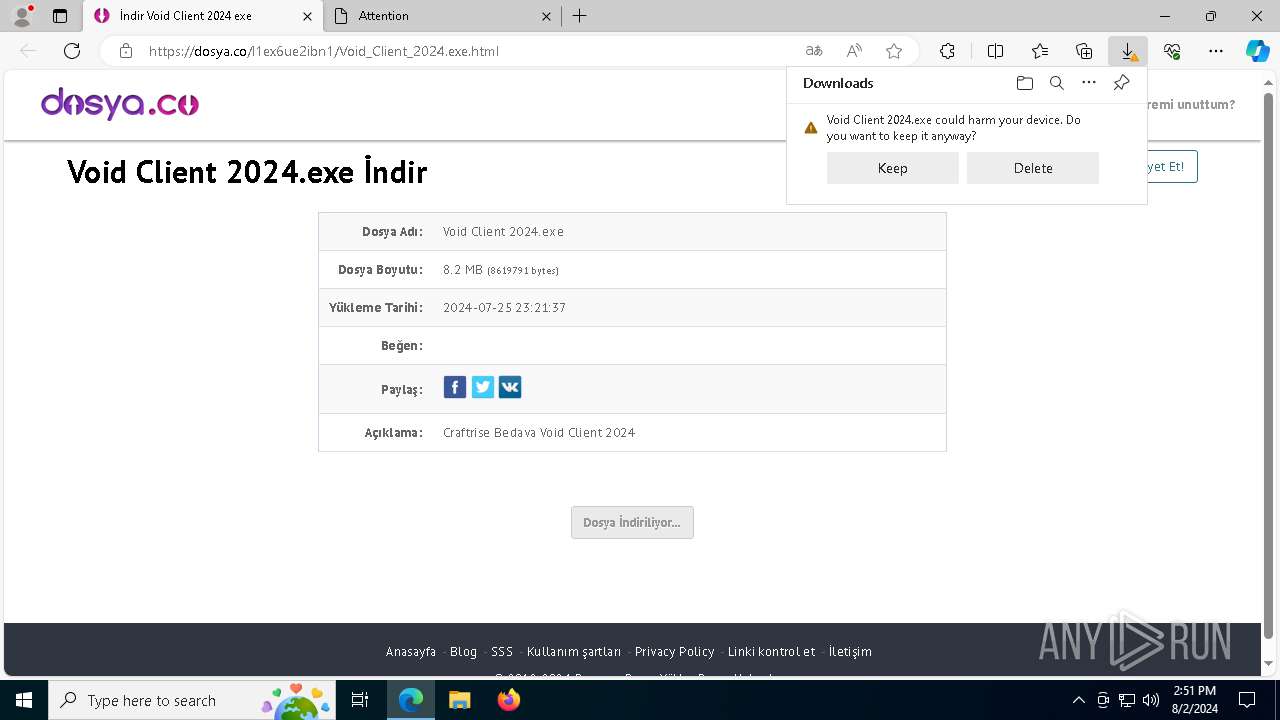Share the file on Twitter

pos(483,387)
